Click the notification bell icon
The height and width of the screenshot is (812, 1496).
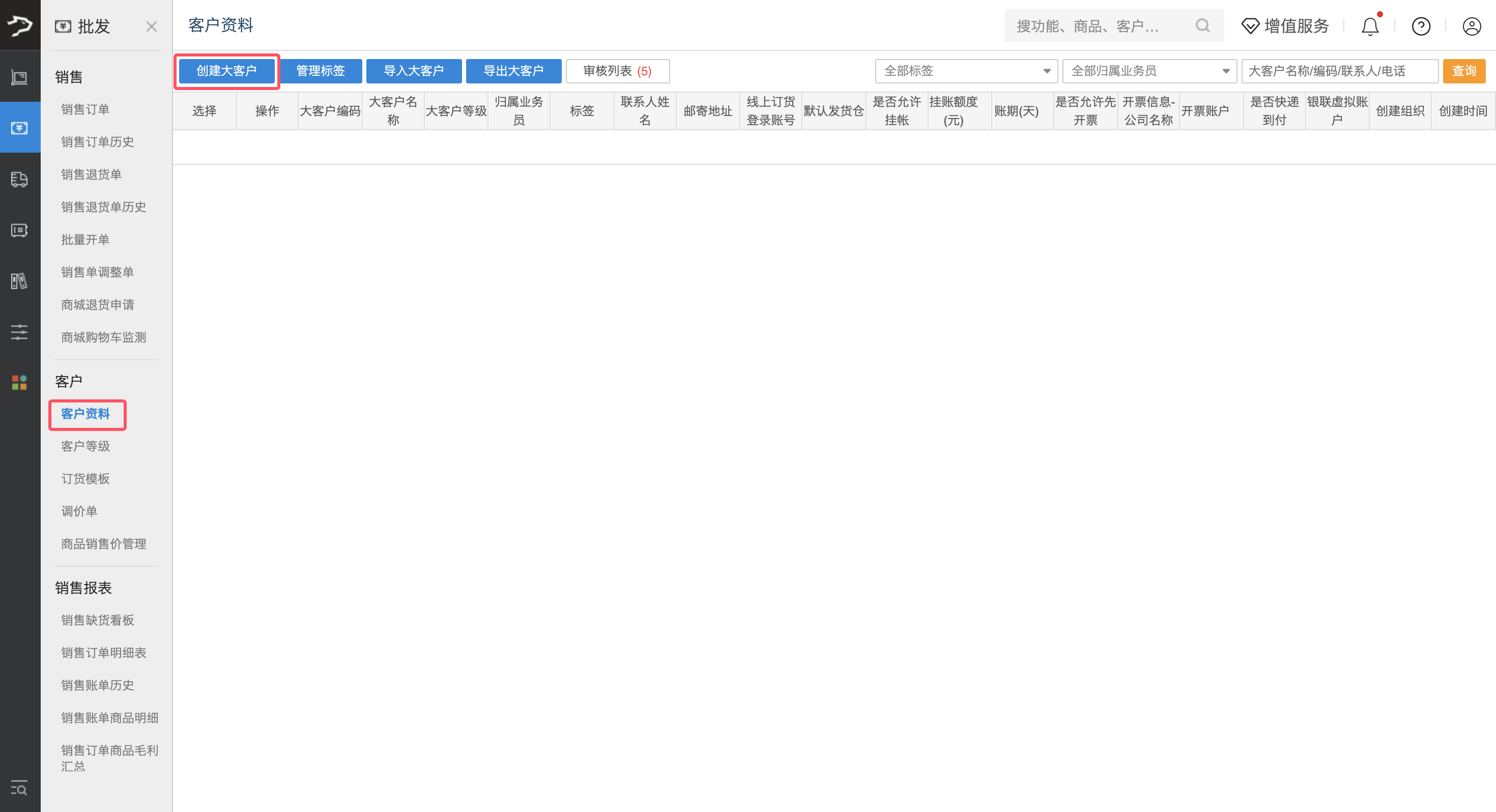click(x=1369, y=26)
